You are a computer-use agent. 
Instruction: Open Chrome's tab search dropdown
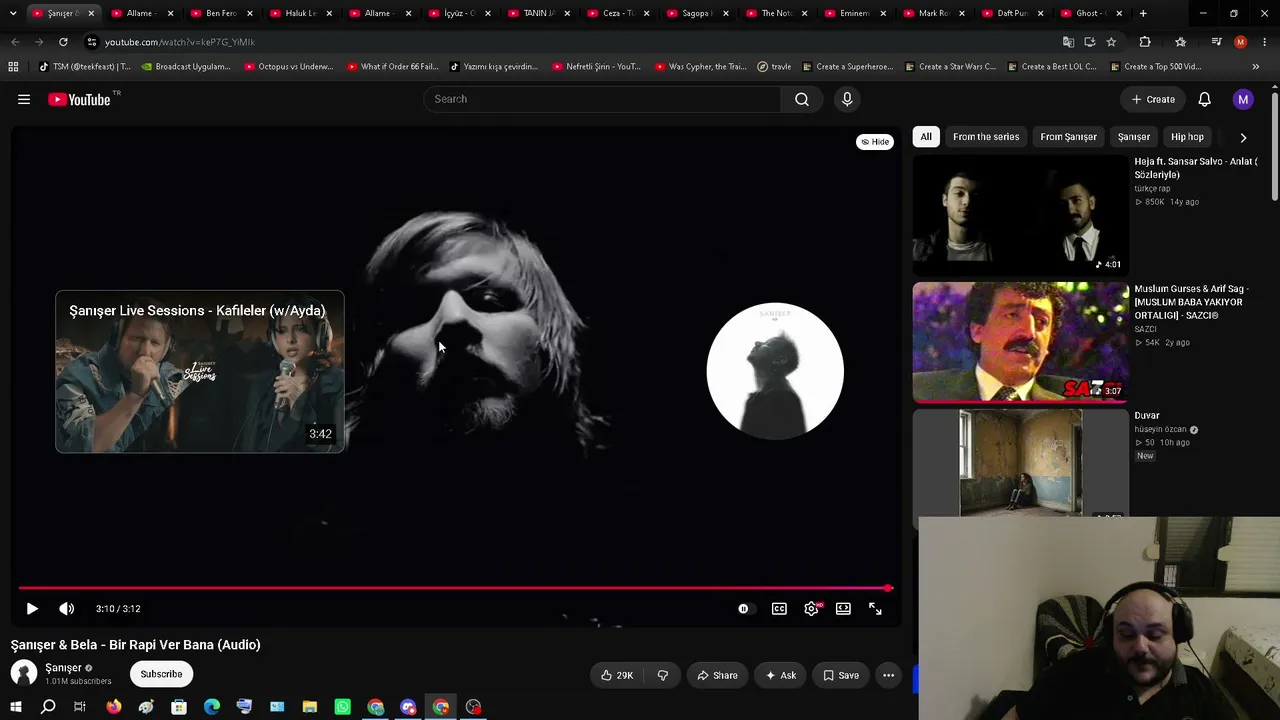13,13
